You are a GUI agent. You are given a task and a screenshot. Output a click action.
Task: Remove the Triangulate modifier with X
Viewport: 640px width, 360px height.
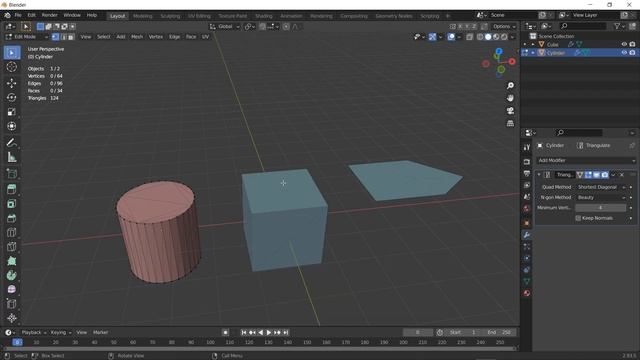coord(622,175)
